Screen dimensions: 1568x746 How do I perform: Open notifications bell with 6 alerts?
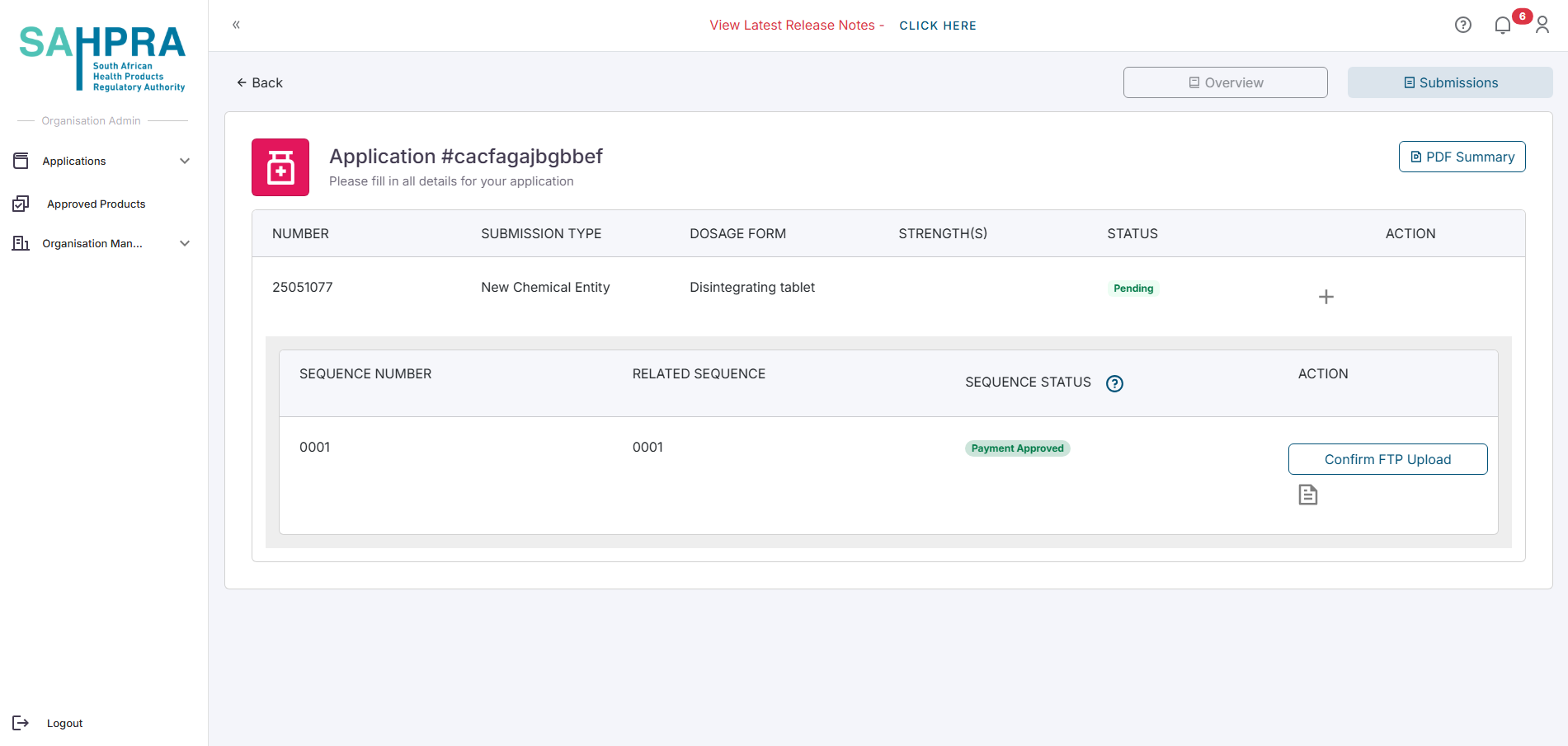click(x=1502, y=26)
